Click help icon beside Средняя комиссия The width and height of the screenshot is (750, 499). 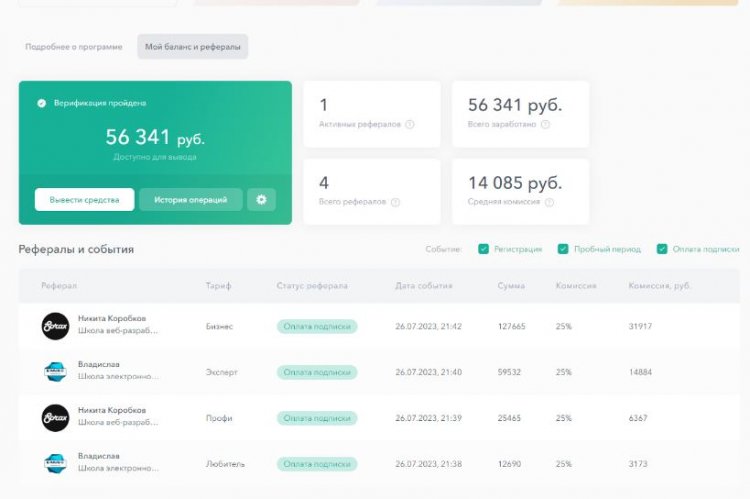coord(550,202)
